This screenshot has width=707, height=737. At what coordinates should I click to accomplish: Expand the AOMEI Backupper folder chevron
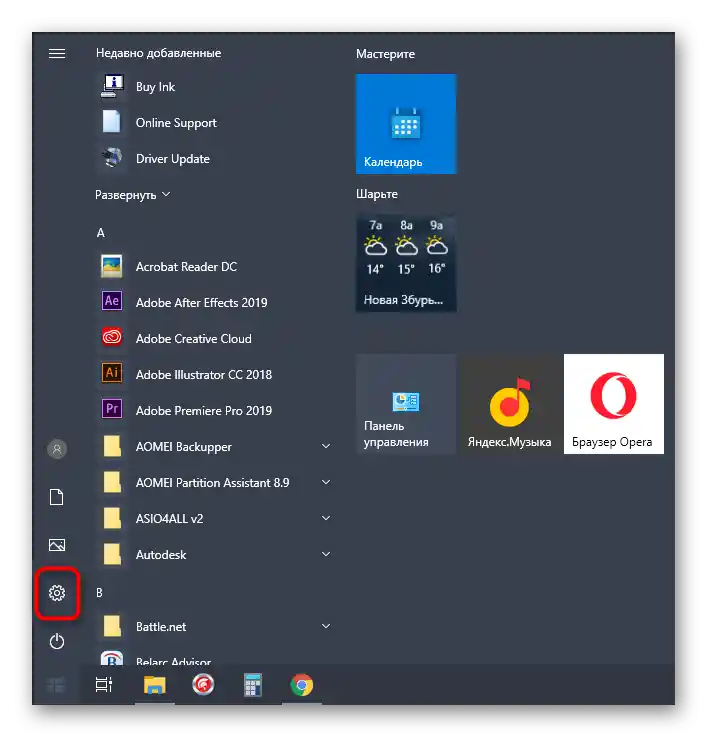coord(326,446)
